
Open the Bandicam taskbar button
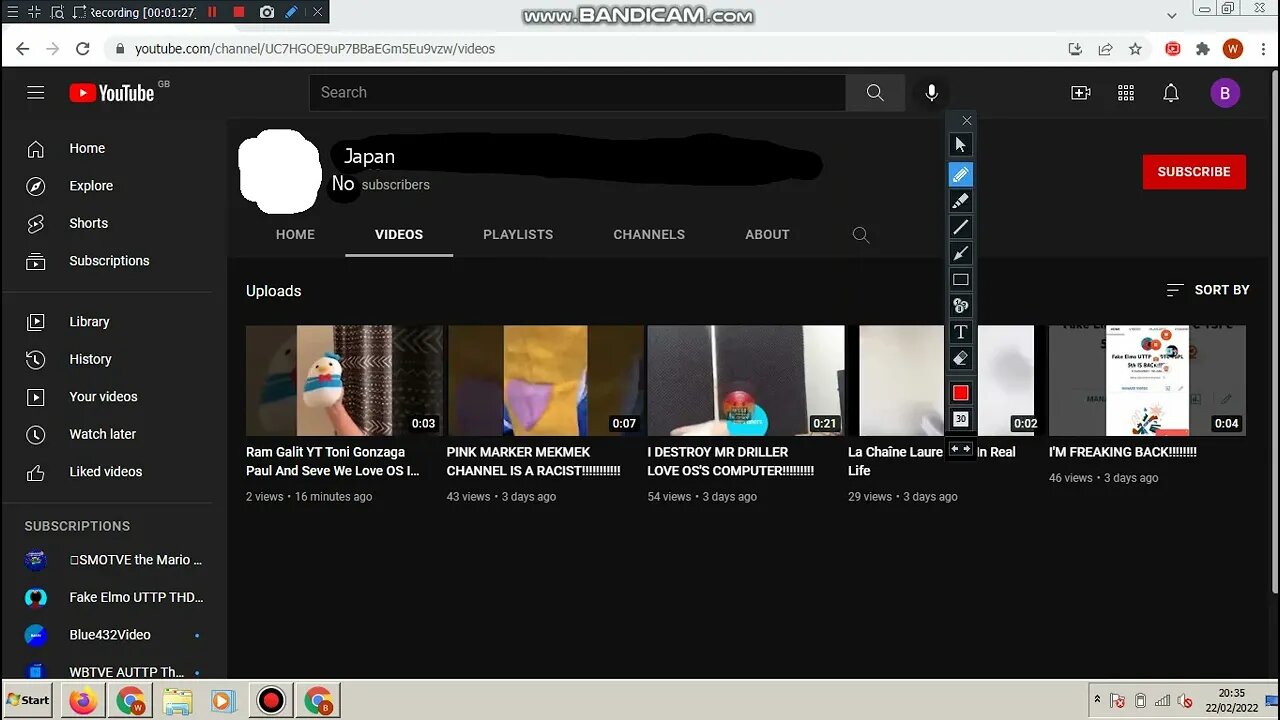[x=271, y=700]
